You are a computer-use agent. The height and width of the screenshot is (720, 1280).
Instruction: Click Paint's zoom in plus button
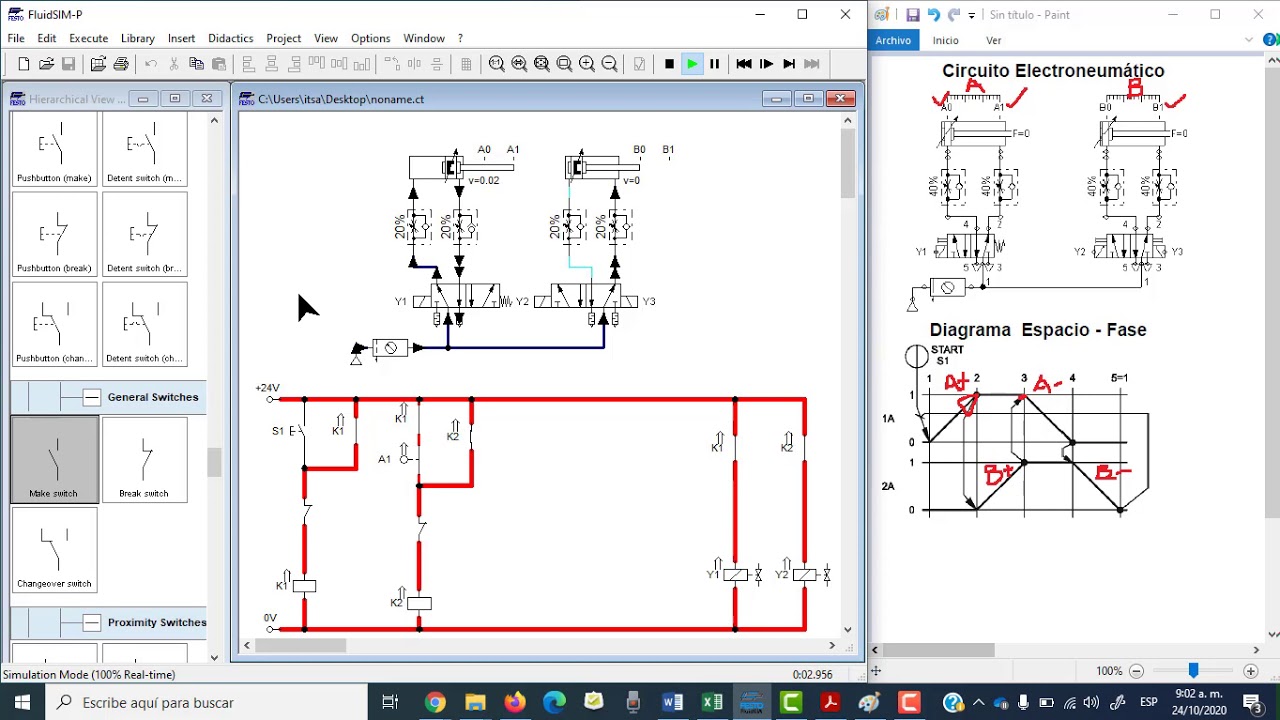(x=1251, y=671)
